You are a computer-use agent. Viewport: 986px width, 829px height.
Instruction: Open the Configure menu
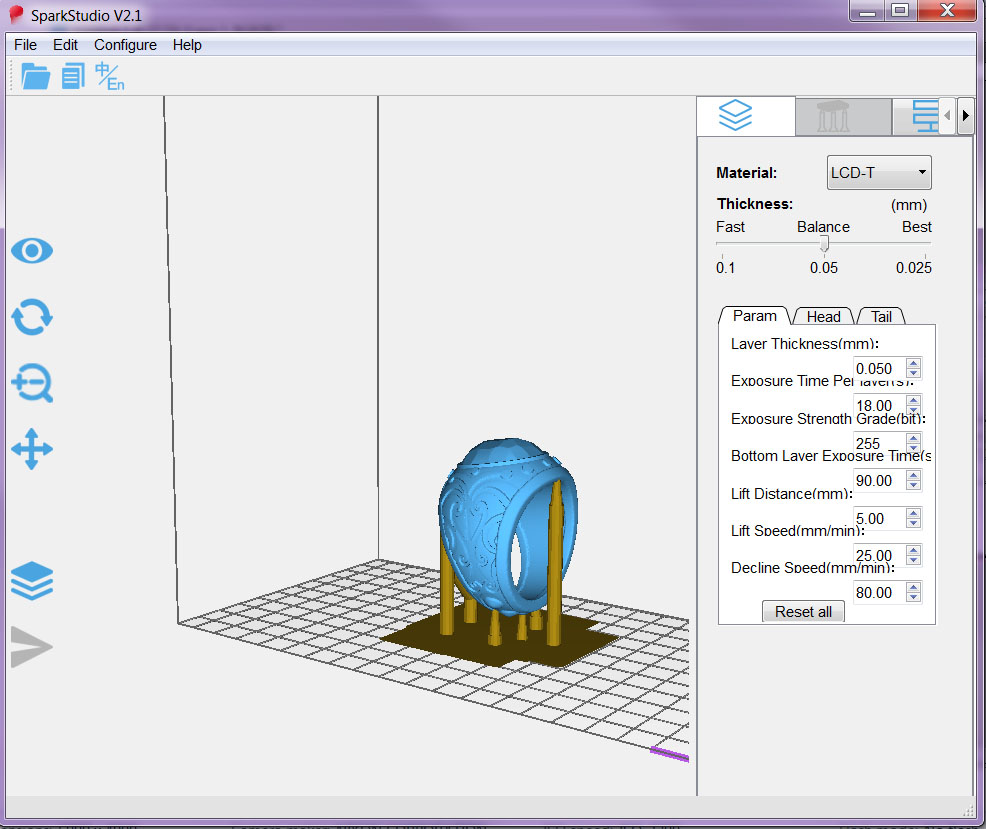point(125,45)
